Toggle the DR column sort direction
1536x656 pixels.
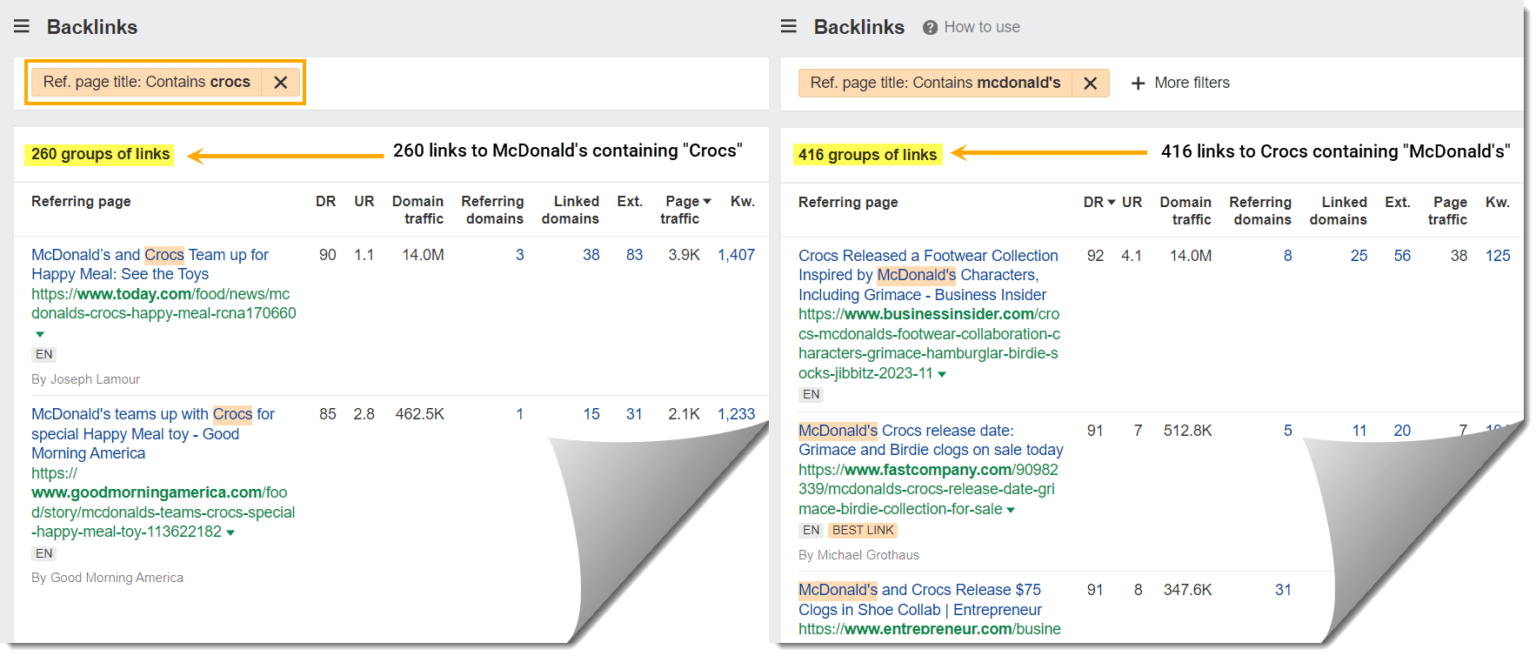coord(1098,202)
